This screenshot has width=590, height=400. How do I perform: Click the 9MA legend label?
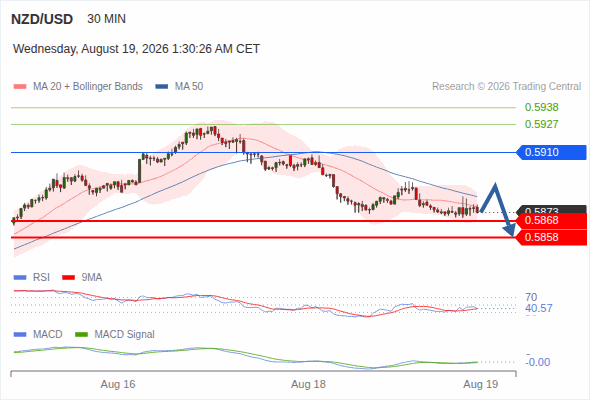point(92,278)
